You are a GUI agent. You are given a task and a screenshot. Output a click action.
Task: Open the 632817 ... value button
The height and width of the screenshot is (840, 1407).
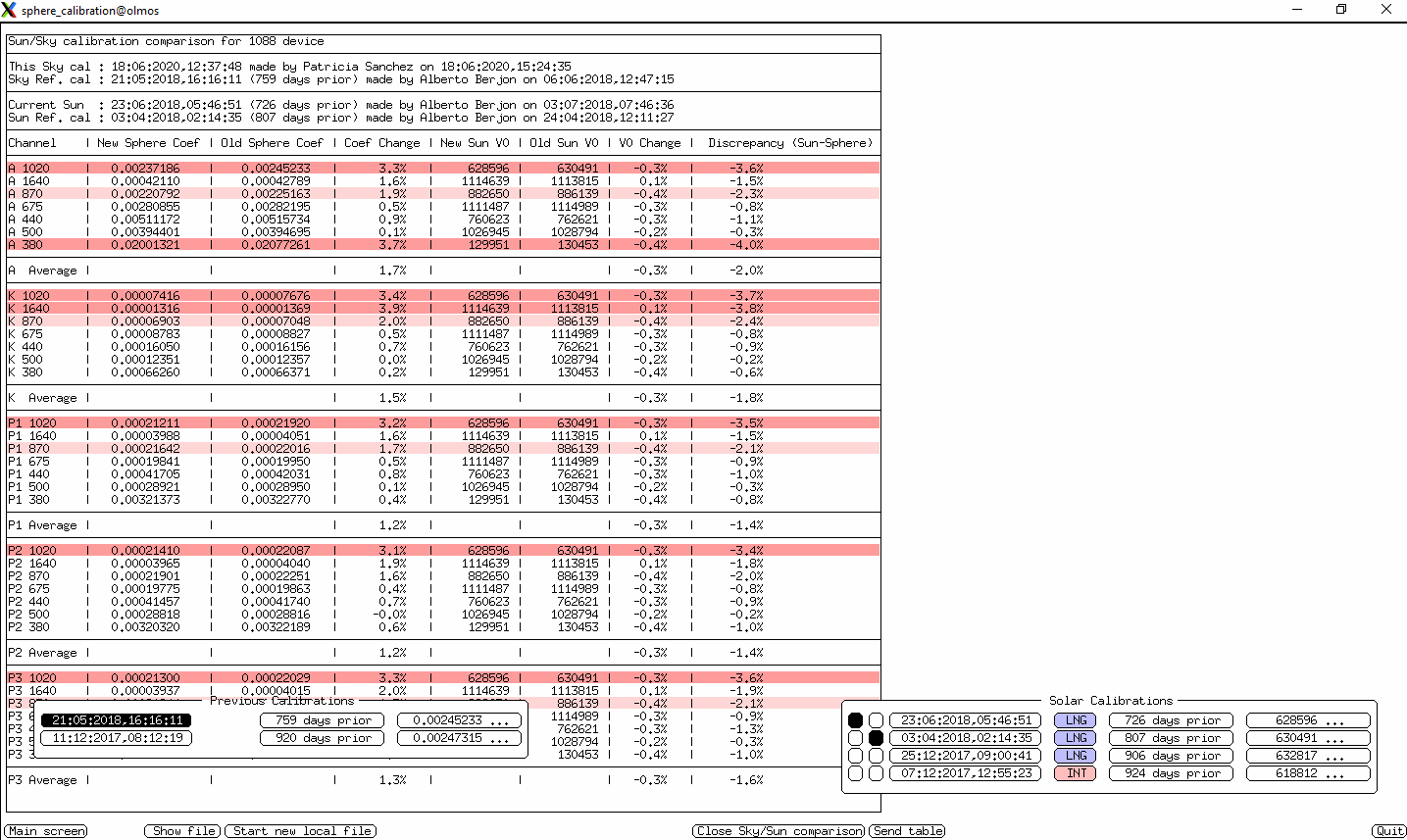point(1309,756)
